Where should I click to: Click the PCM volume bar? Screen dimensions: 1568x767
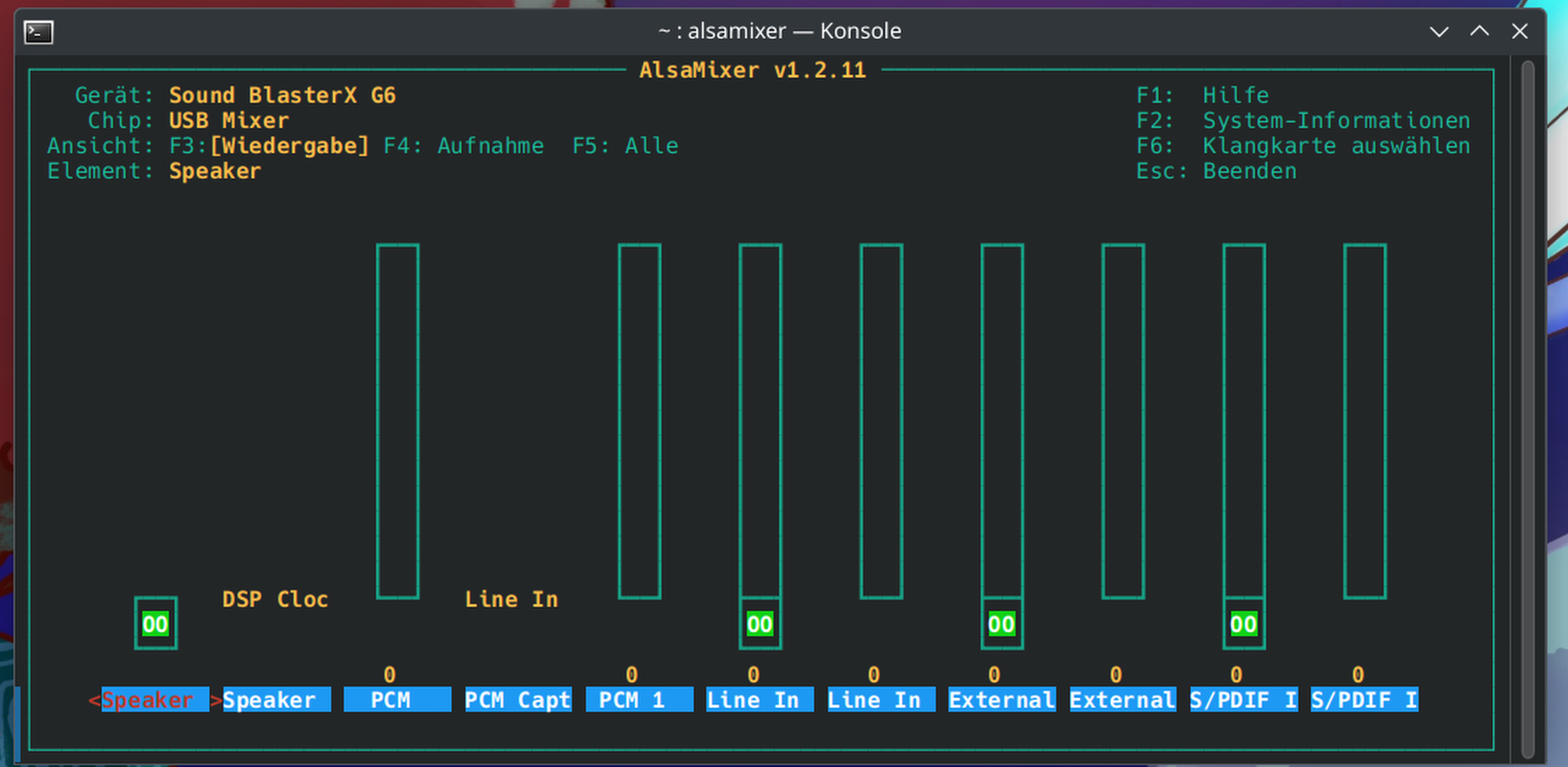(x=397, y=421)
